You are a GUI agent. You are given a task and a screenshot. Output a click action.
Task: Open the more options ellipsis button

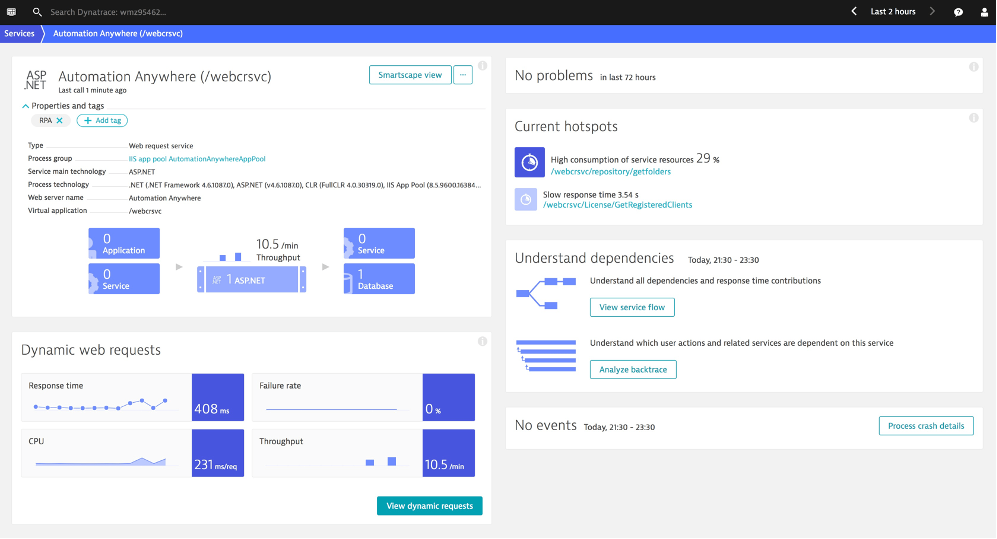[x=463, y=75]
